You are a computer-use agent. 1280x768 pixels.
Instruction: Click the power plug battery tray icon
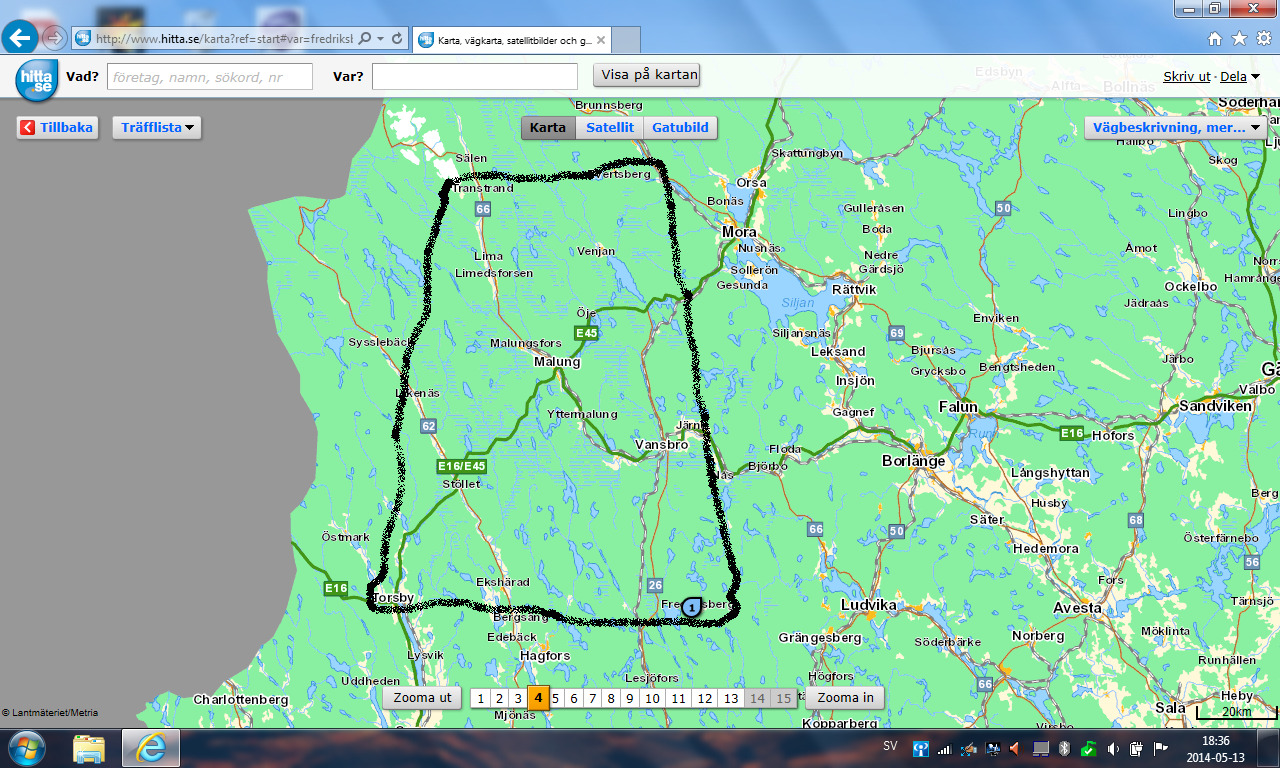click(1136, 748)
